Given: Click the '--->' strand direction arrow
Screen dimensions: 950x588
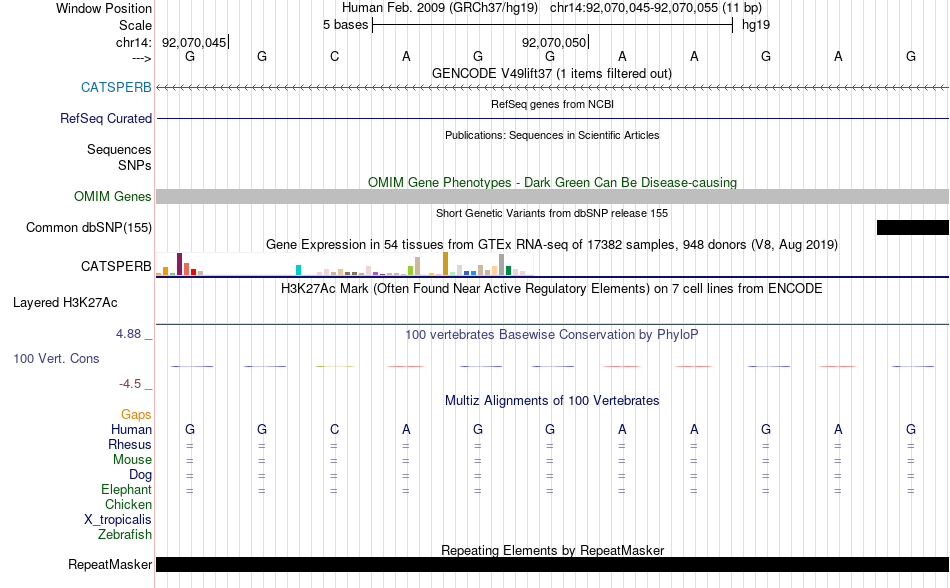Looking at the screenshot, I should tap(142, 58).
